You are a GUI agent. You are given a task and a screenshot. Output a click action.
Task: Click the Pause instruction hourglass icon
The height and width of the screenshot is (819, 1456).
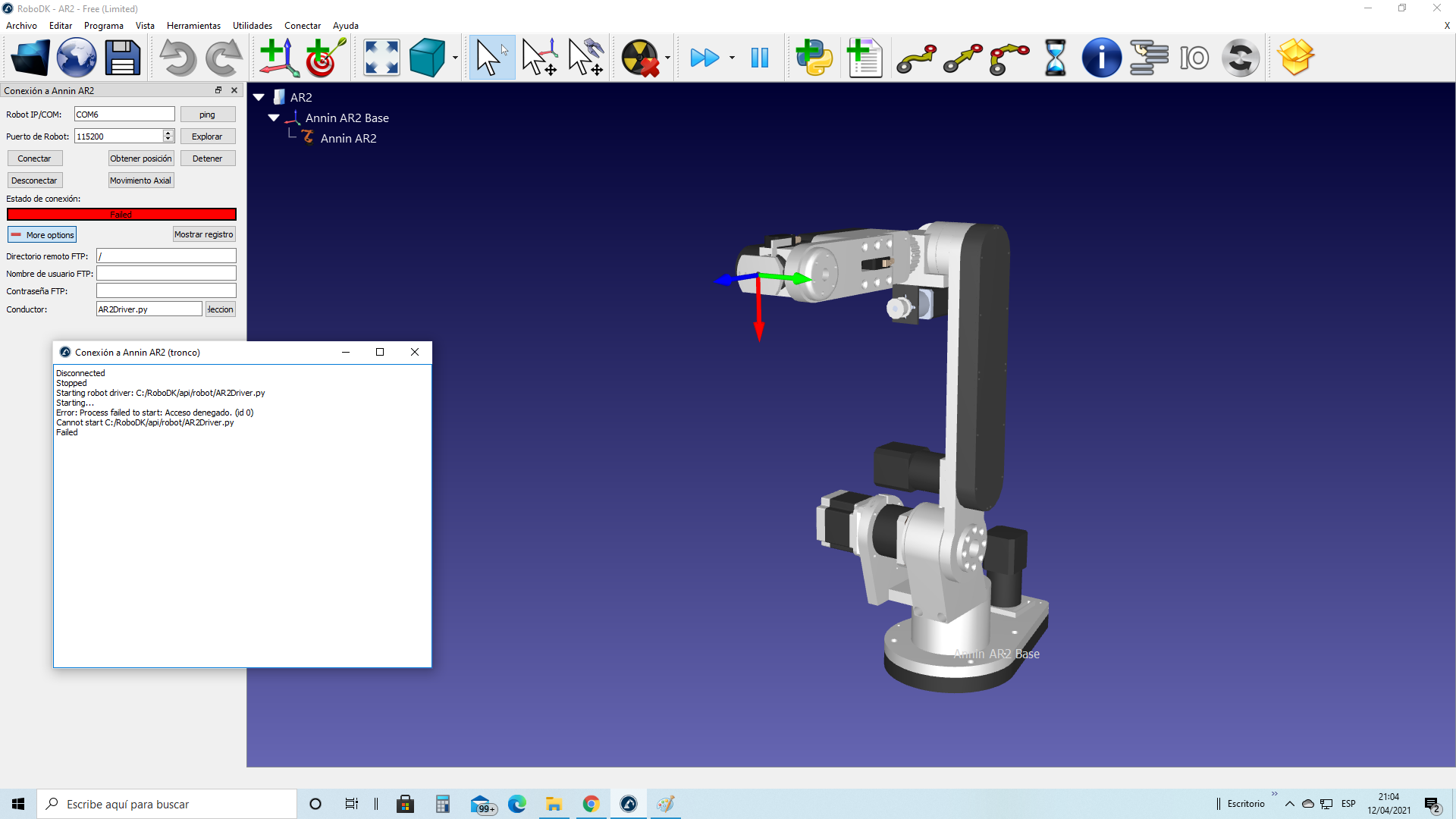[1055, 58]
